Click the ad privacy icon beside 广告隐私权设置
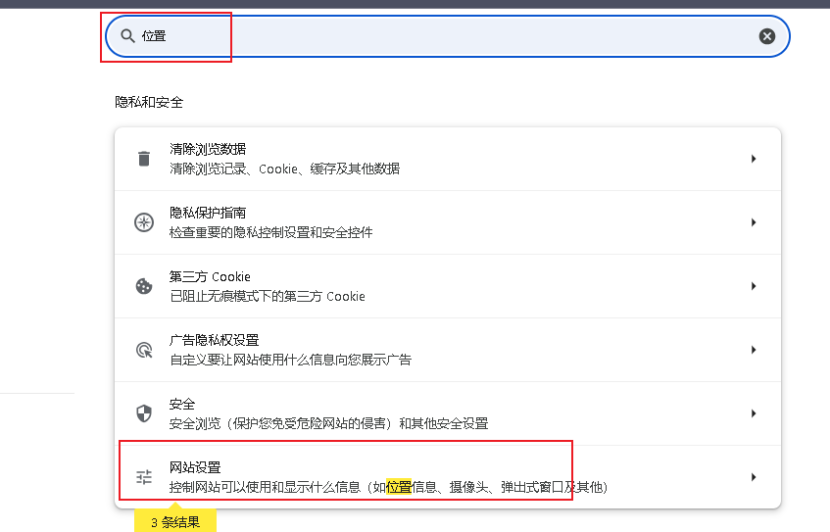The height and width of the screenshot is (532, 830). pyautogui.click(x=144, y=350)
